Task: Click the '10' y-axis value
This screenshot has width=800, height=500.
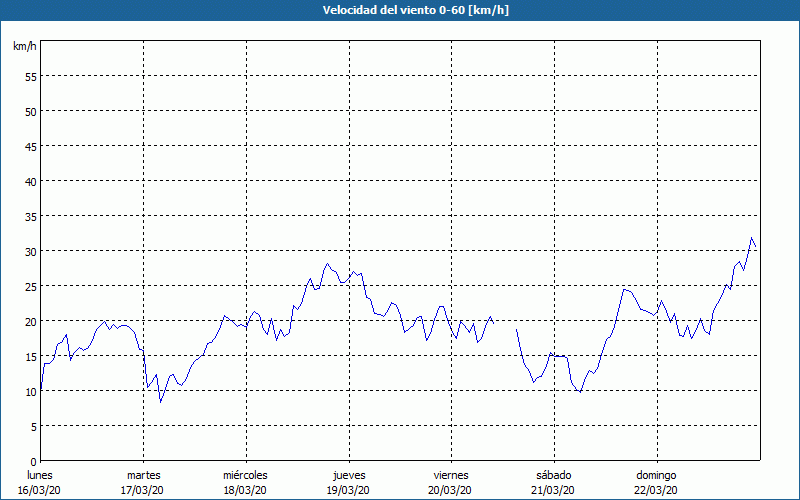Action: pos(31,392)
